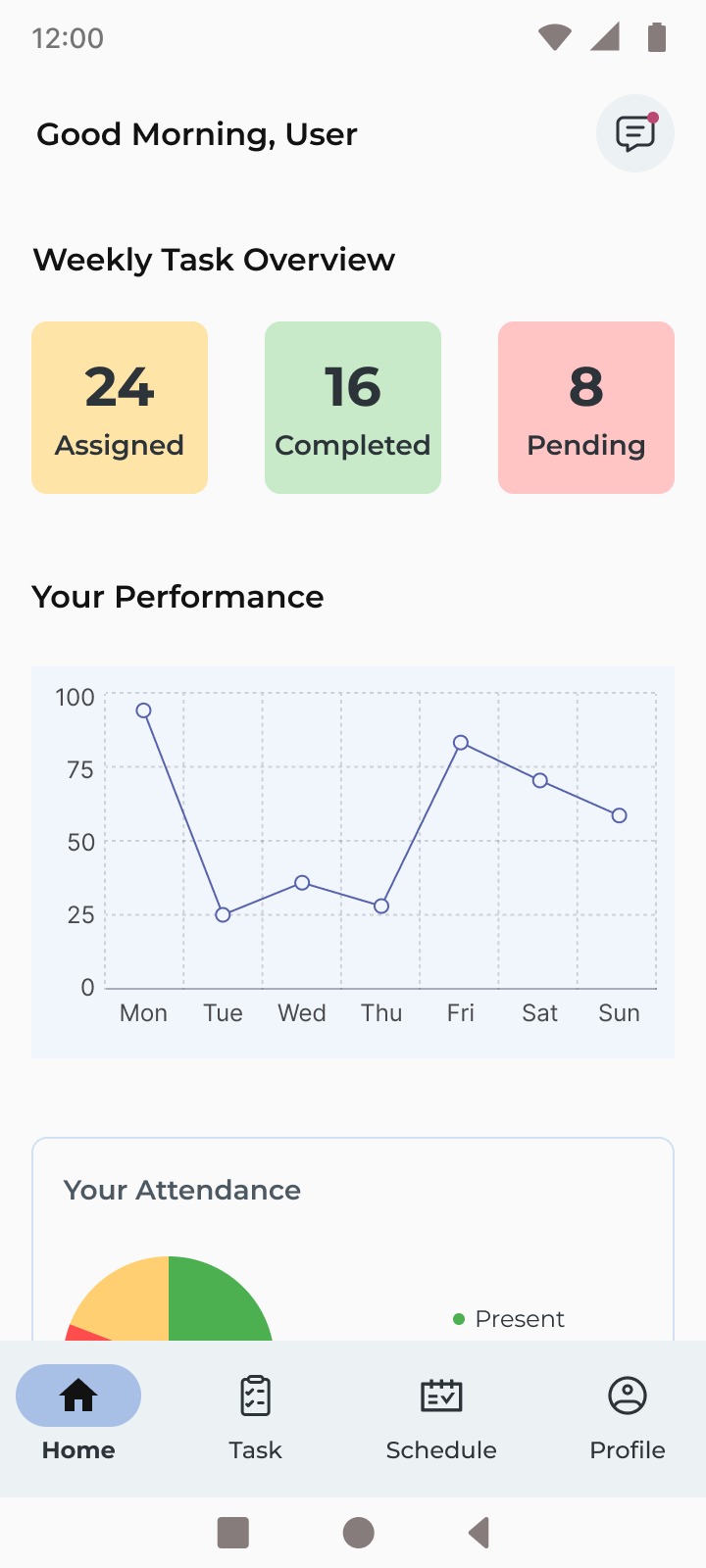
Task: Select Friday data point on chart
Action: point(461,743)
